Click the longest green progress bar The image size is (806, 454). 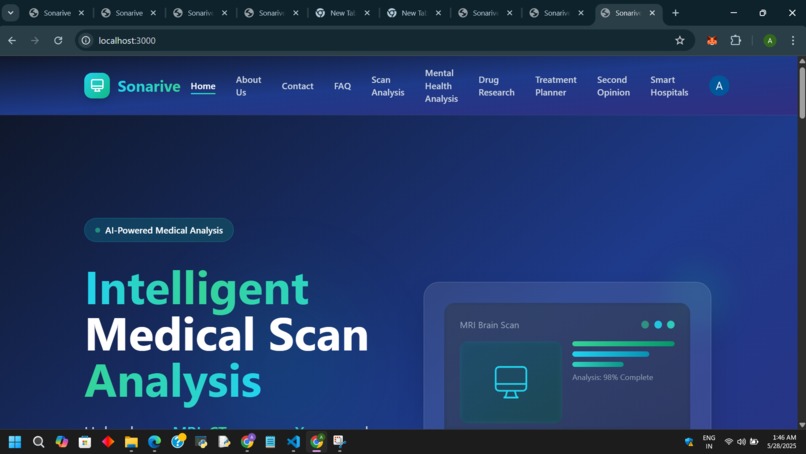pyautogui.click(x=623, y=343)
